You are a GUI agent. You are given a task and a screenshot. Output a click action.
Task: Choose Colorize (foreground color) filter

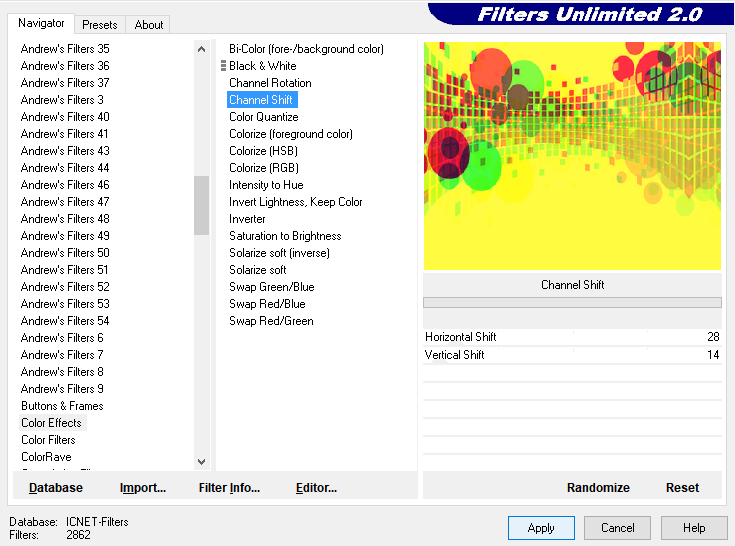click(291, 134)
